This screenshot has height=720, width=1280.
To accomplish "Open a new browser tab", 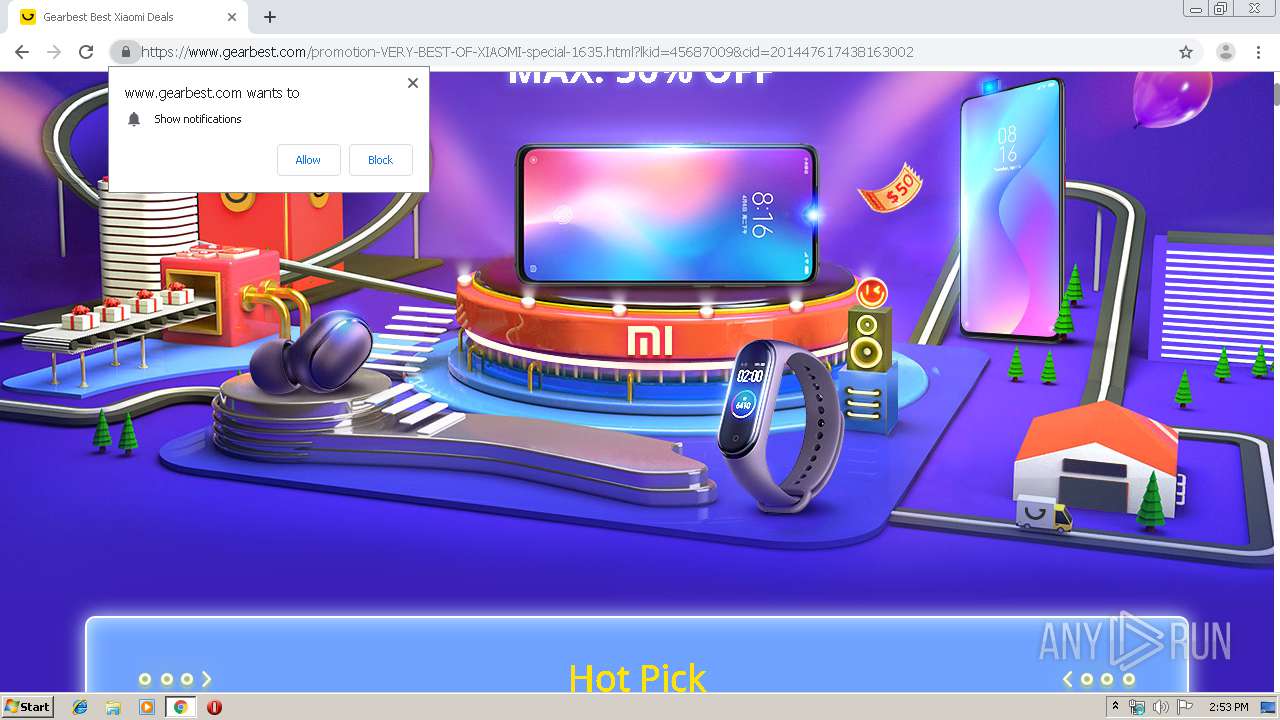I will pyautogui.click(x=270, y=17).
